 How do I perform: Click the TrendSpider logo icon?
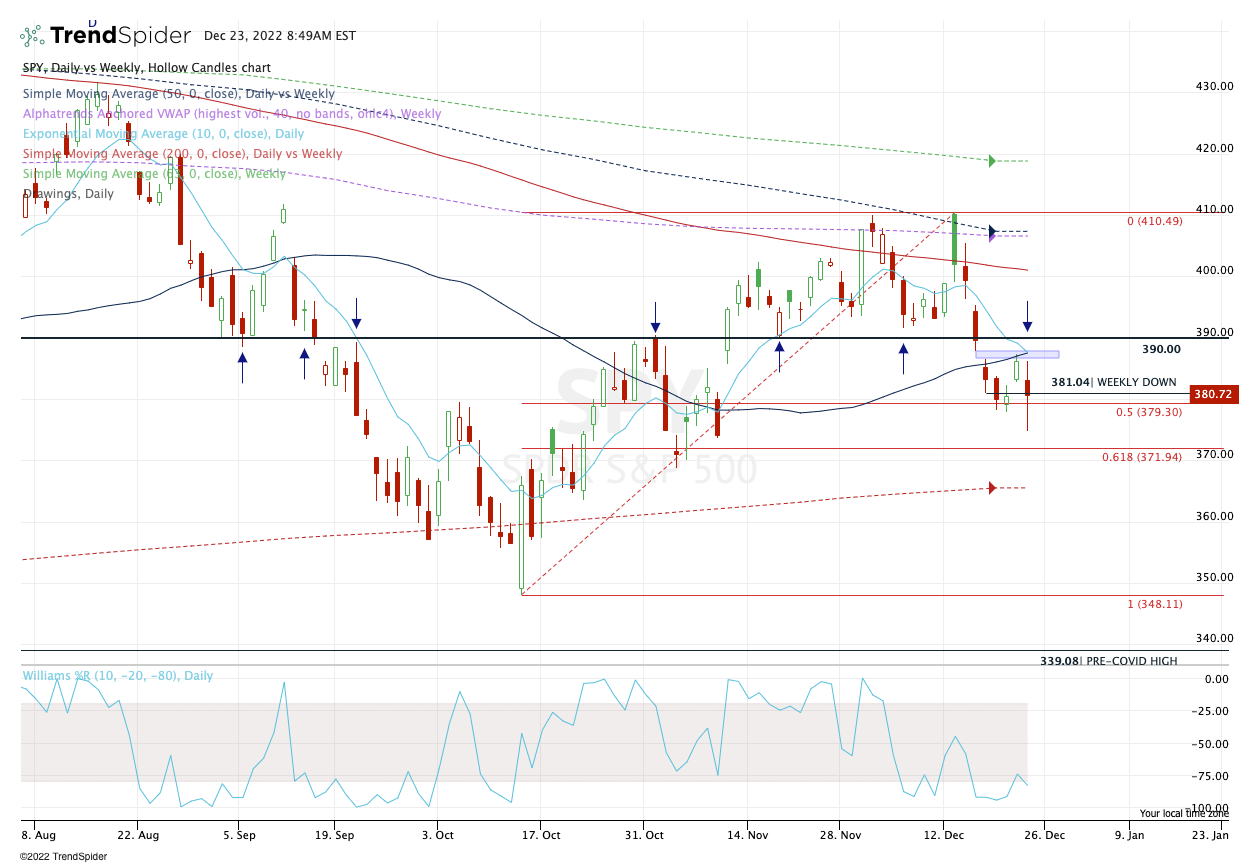[x=32, y=36]
